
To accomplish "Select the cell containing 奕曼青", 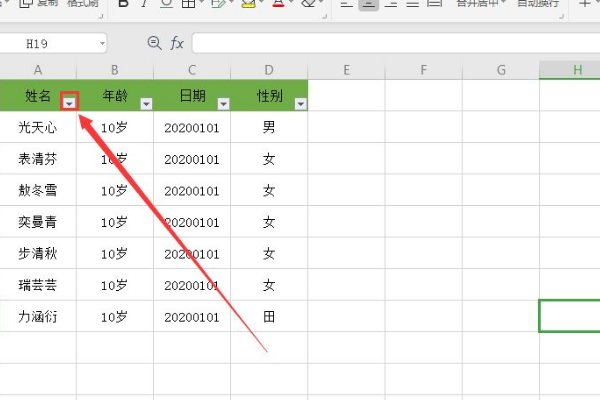I will (x=38, y=222).
